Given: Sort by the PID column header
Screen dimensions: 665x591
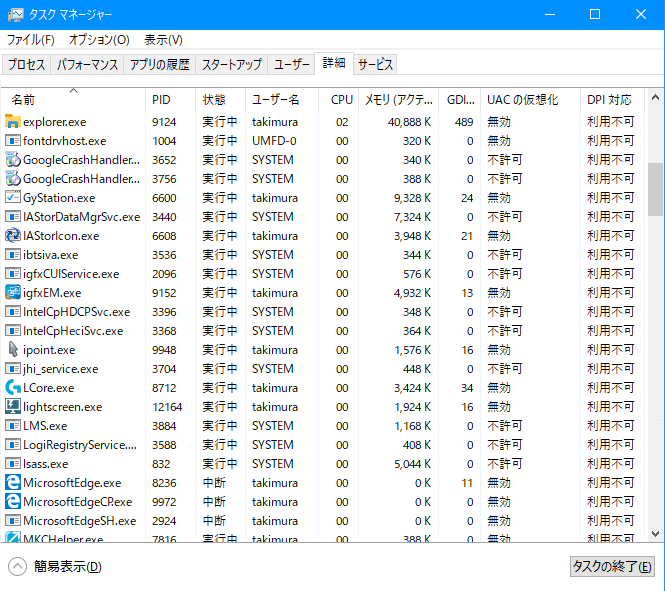Looking at the screenshot, I should click(170, 100).
